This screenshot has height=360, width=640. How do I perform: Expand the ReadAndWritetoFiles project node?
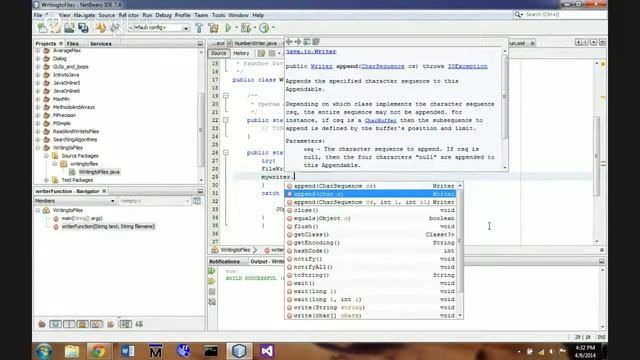[38, 131]
